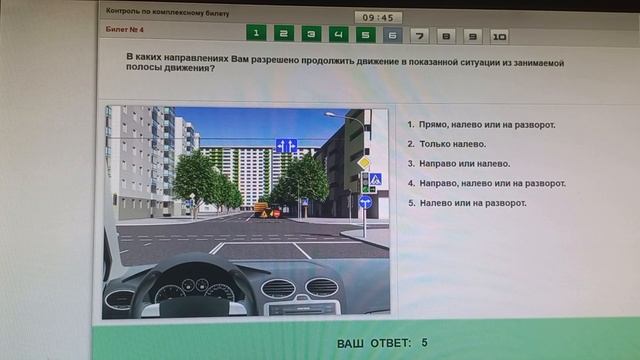Click the pedestrian crossing sign by traffic light
Viewport: 640px width, 360px height.
point(375,179)
